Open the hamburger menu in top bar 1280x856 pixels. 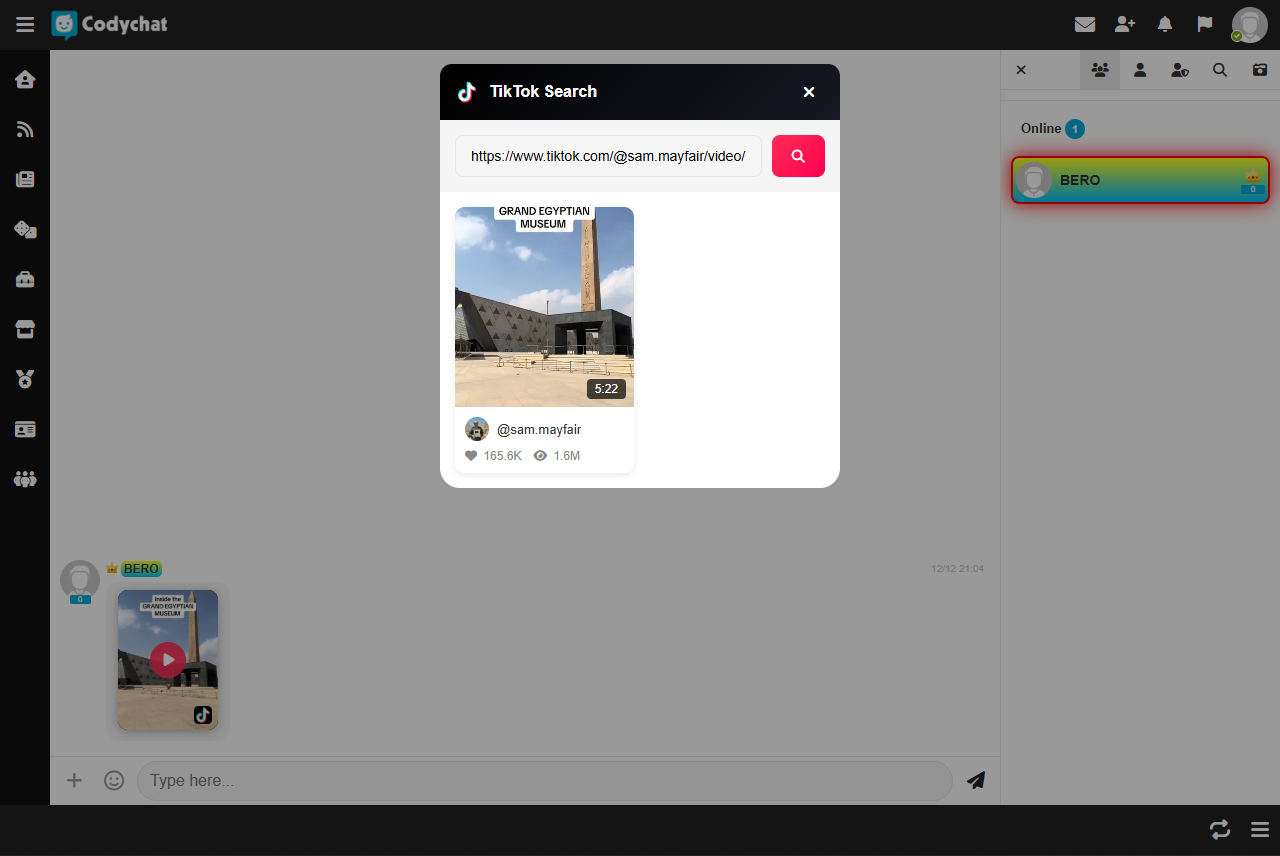point(25,24)
